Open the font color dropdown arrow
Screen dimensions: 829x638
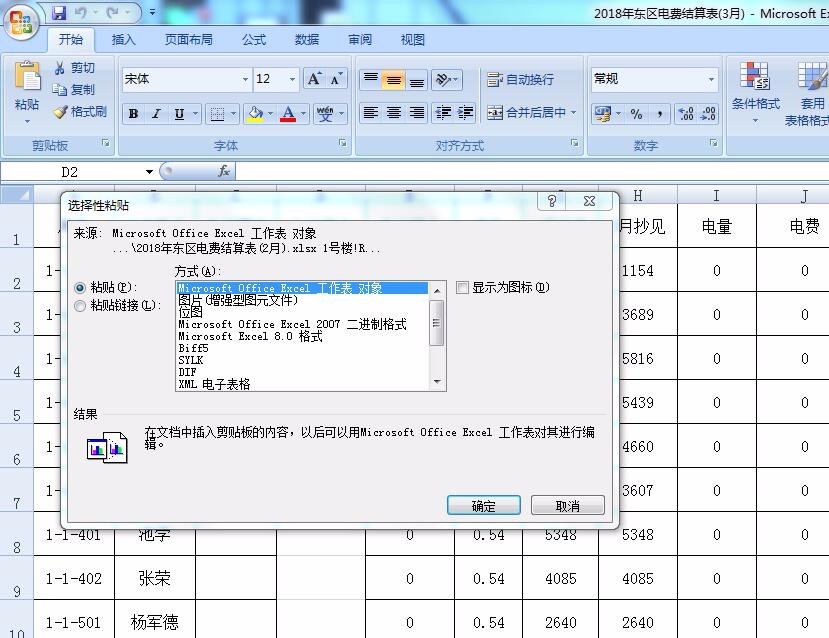303,114
